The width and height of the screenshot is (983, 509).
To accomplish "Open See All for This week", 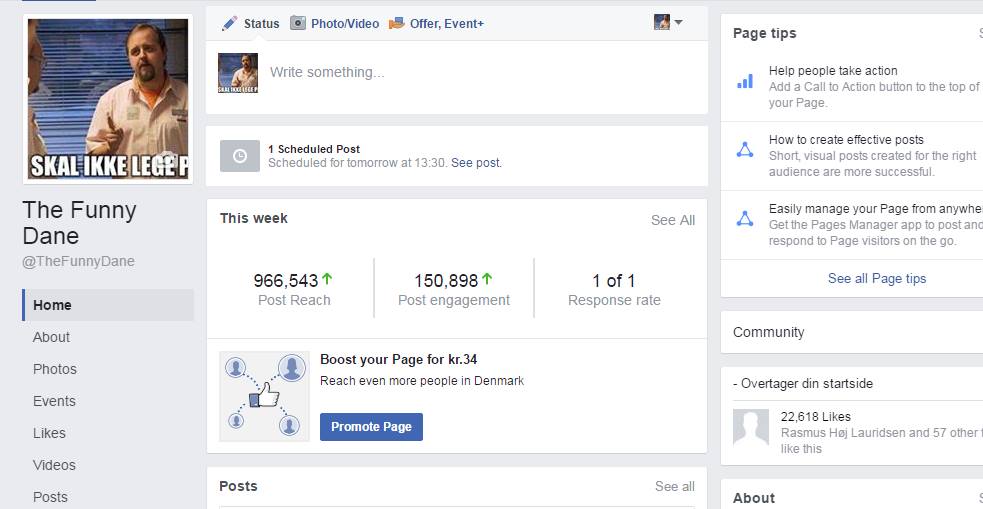I will coord(672,220).
